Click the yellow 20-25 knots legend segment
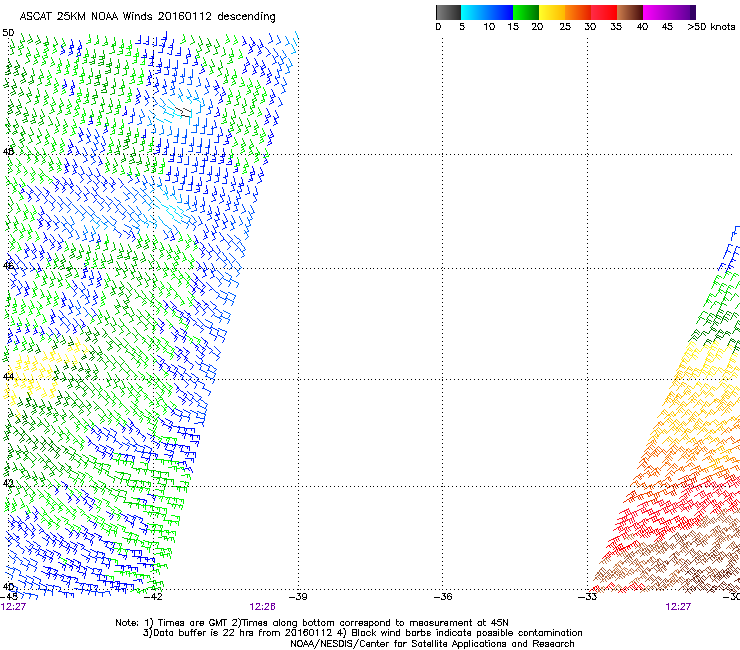Screen dimensions: 740x650 point(552,12)
